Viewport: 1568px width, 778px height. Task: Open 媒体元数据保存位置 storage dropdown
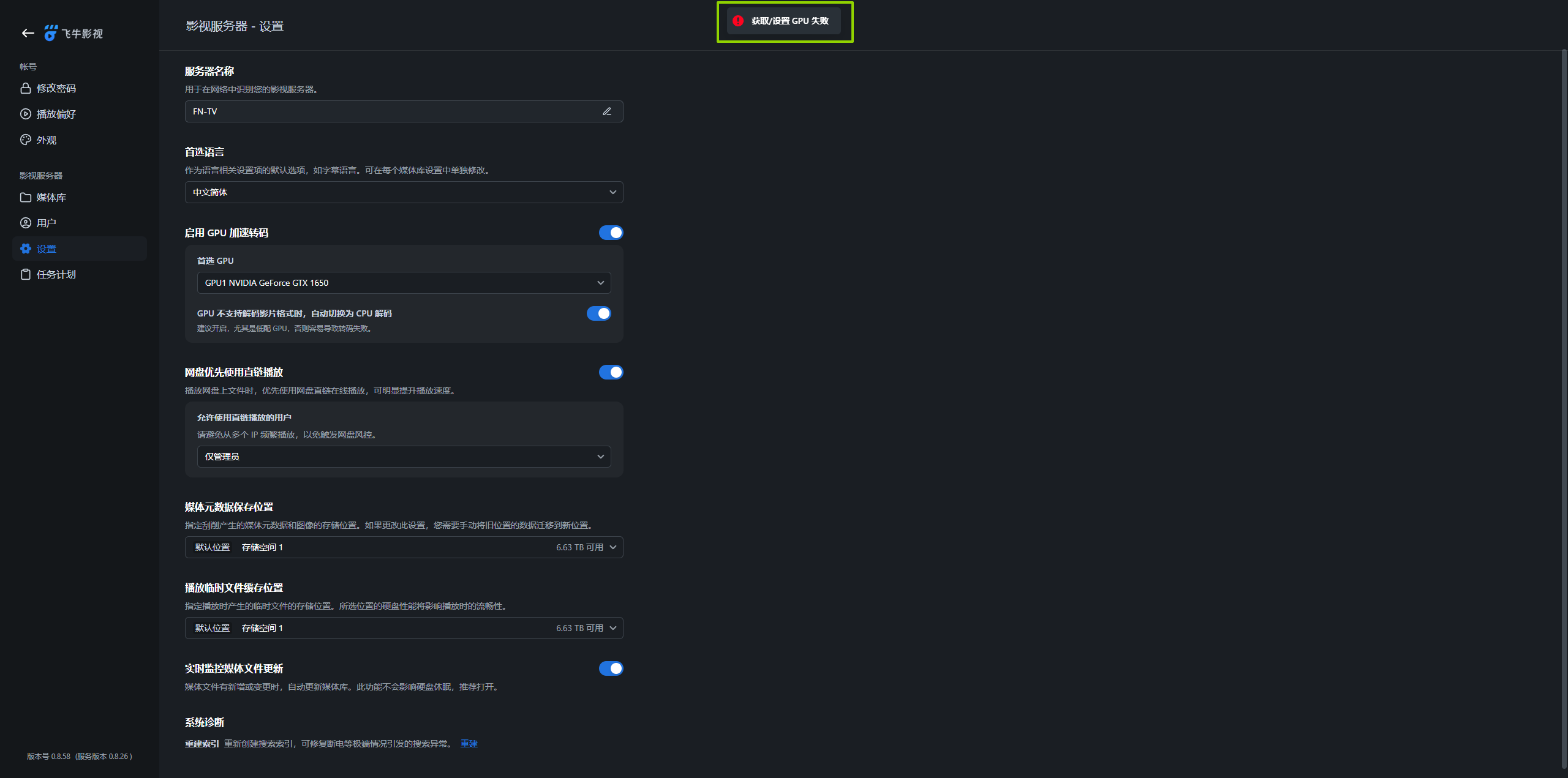point(404,547)
